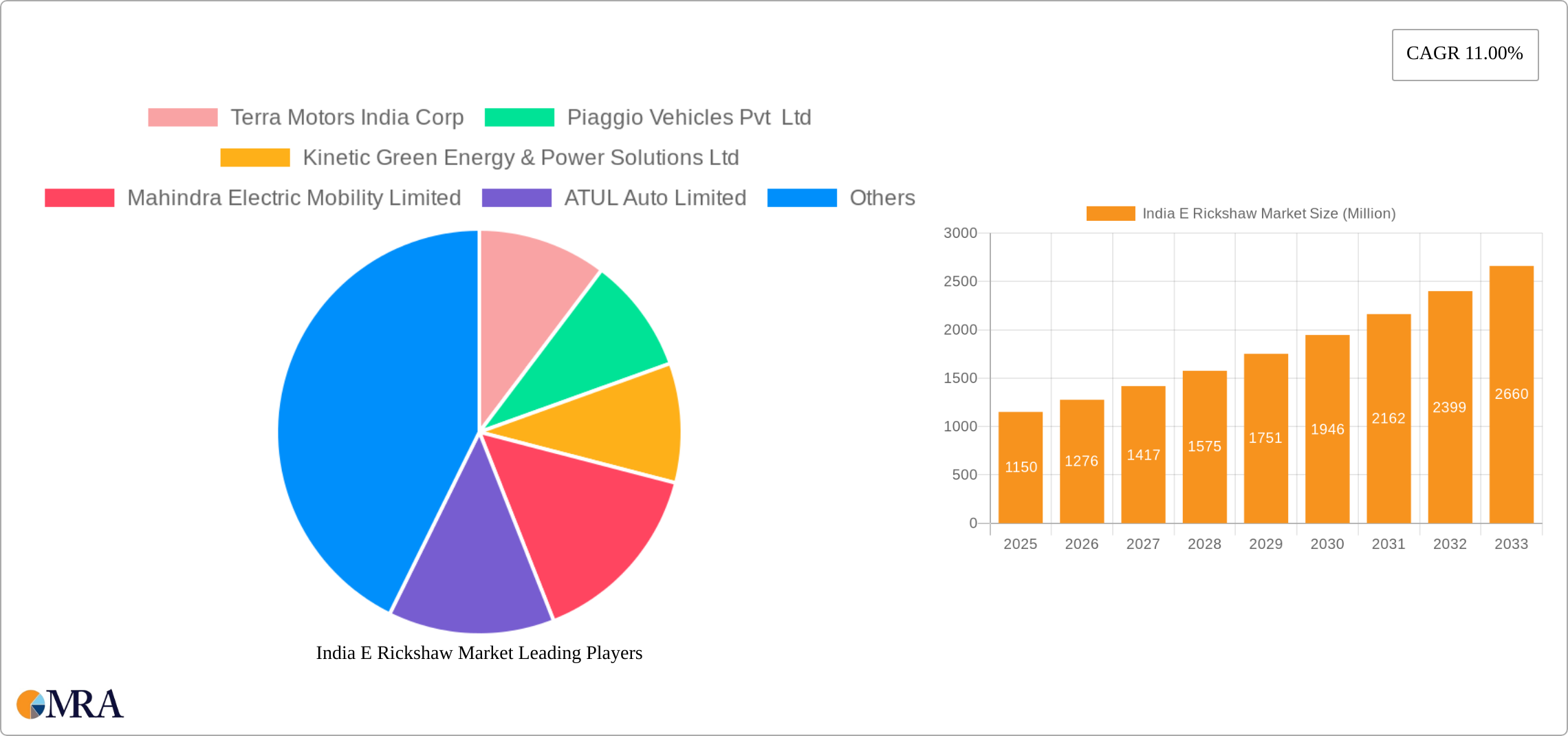
Task: Click the 2029 bar labeled 1751
Action: pos(1265,439)
